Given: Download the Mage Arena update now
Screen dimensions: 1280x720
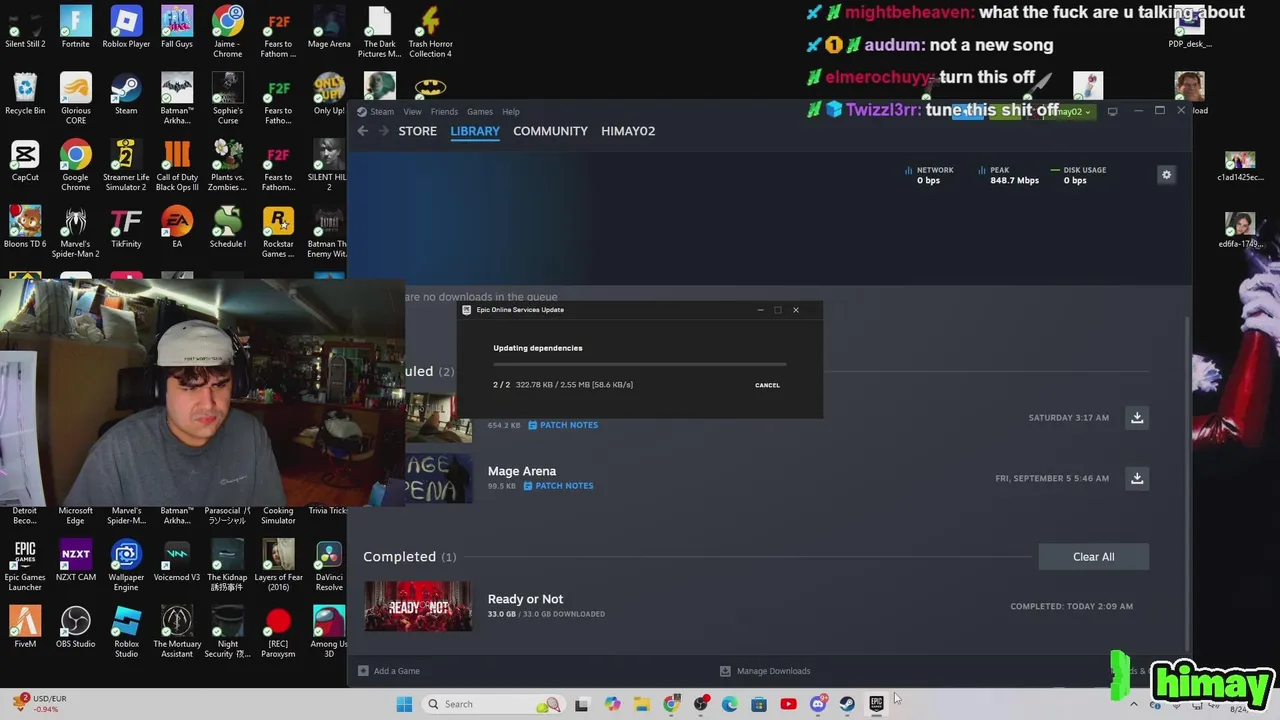Looking at the screenshot, I should coord(1137,478).
